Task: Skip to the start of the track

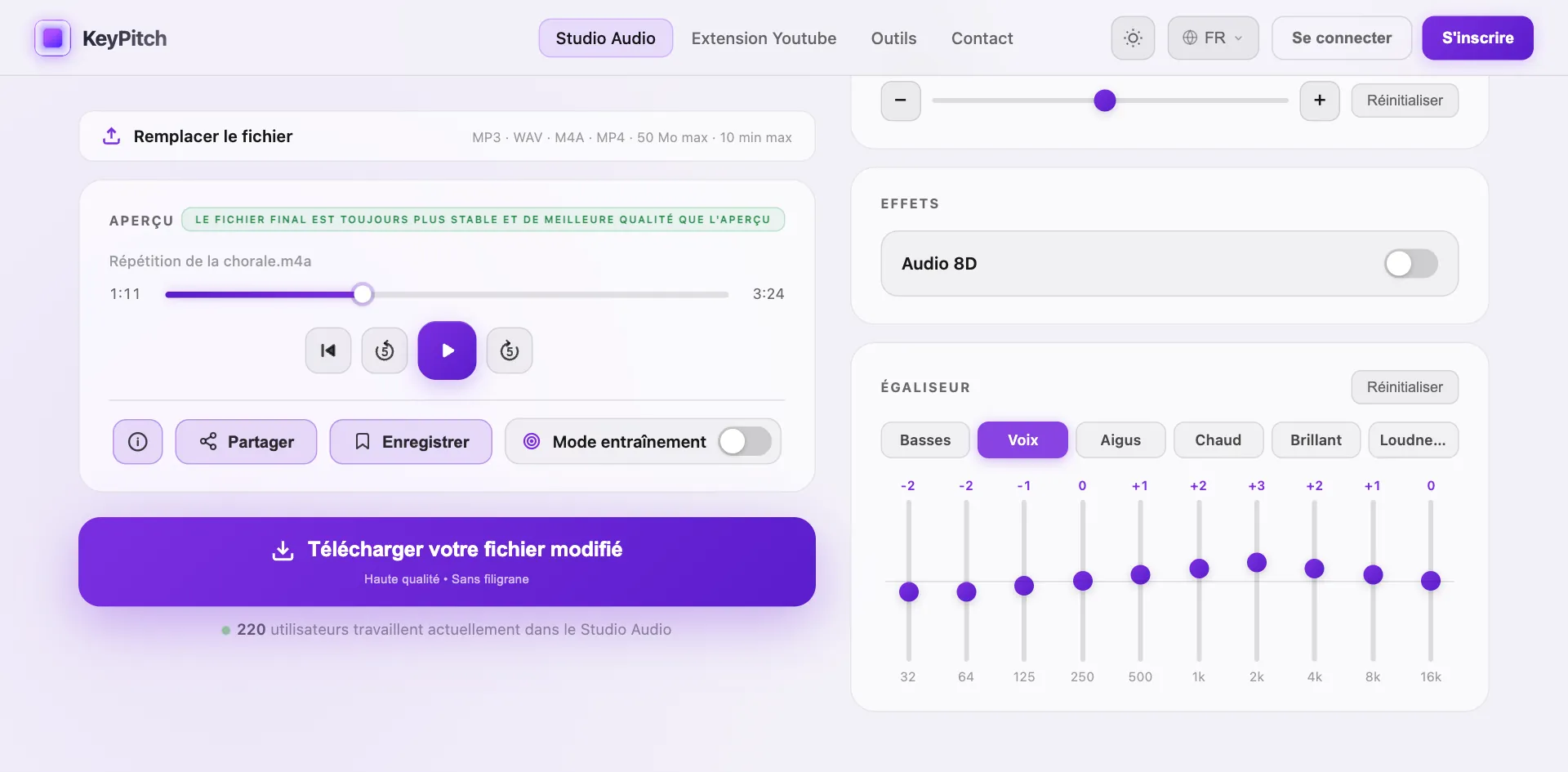Action: point(328,350)
